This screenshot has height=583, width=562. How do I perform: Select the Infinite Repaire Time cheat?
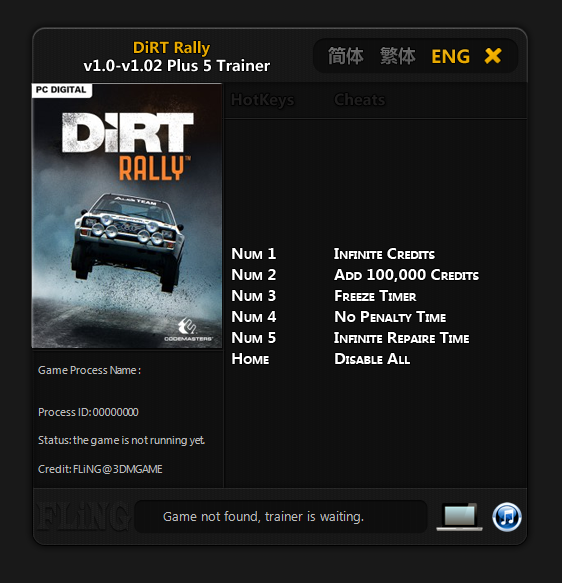pos(401,338)
